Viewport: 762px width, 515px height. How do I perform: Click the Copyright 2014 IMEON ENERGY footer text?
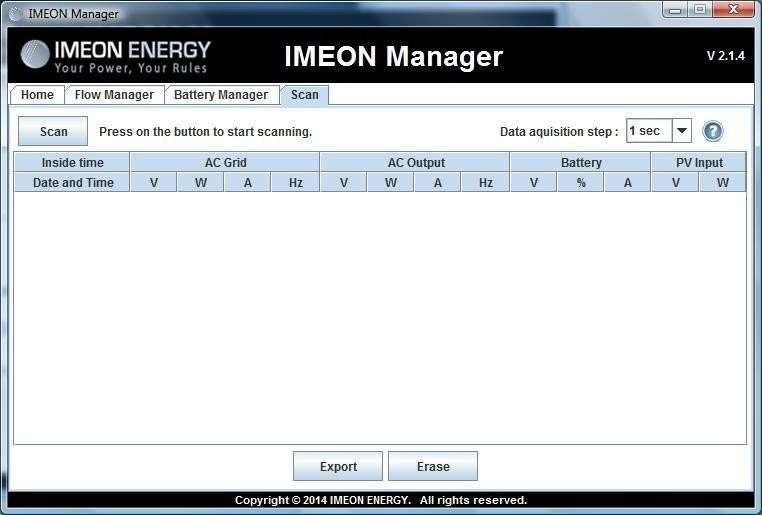click(381, 500)
